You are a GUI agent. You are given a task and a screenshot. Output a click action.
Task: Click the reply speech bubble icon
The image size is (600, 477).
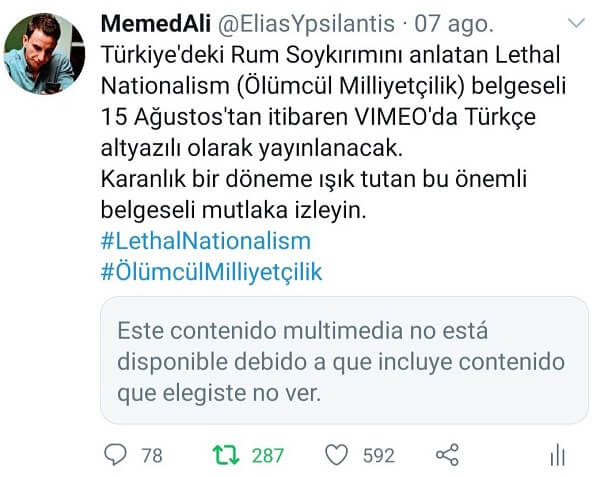117,455
